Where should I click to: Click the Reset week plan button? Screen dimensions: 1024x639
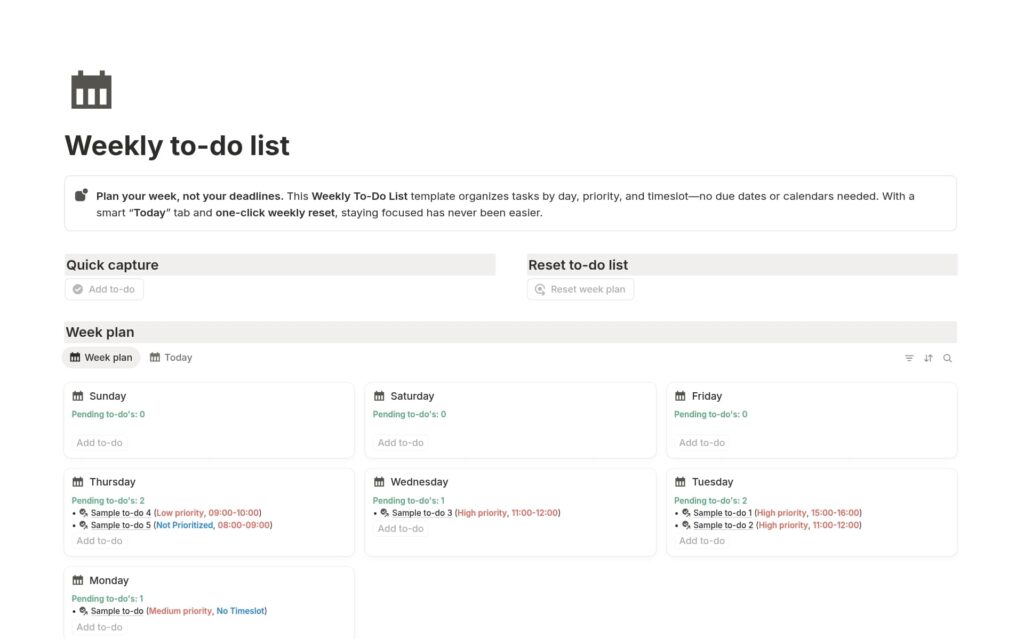pyautogui.click(x=581, y=289)
